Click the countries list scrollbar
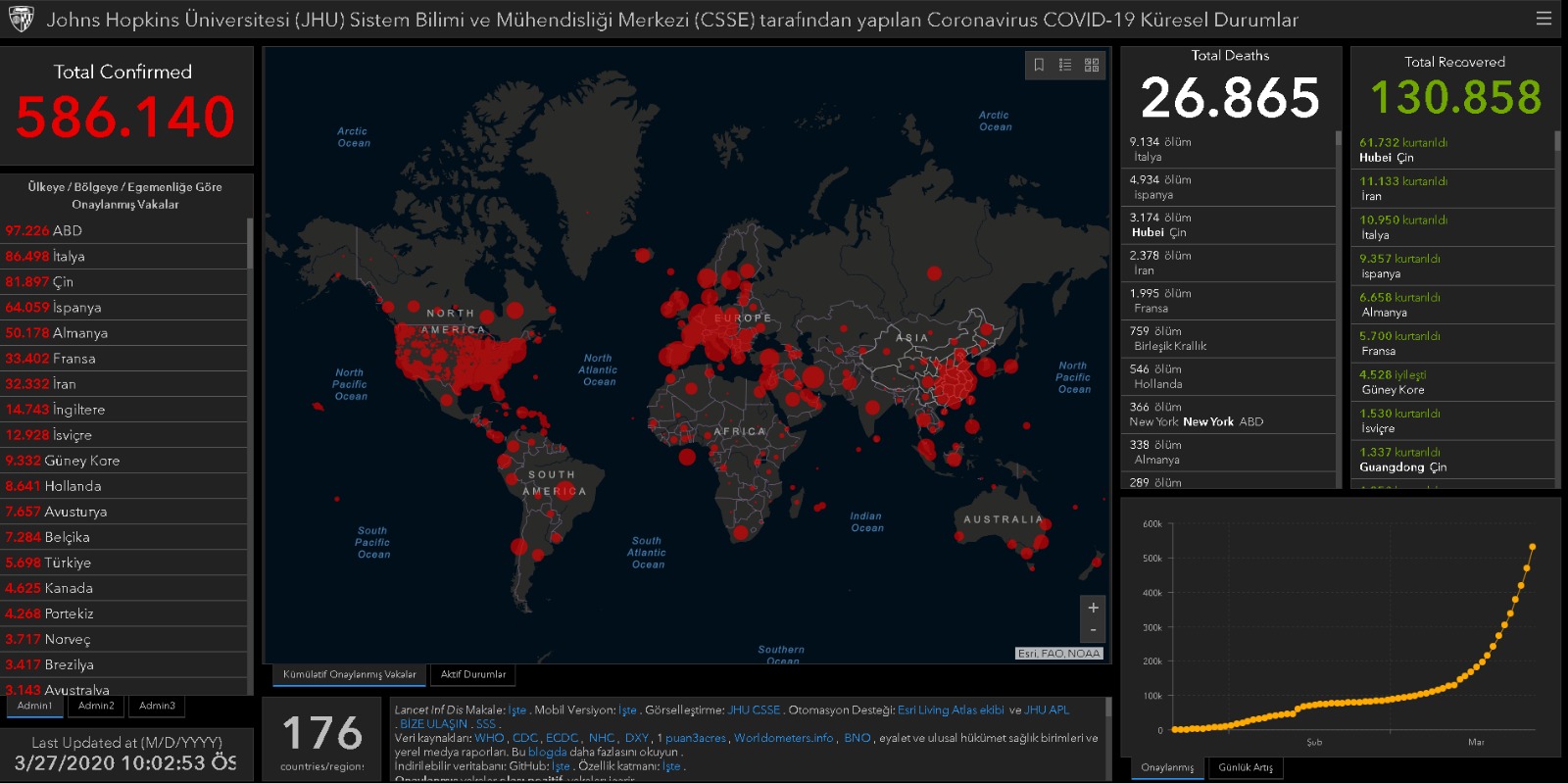Viewport: 1568px width, 783px height. pyautogui.click(x=250, y=243)
